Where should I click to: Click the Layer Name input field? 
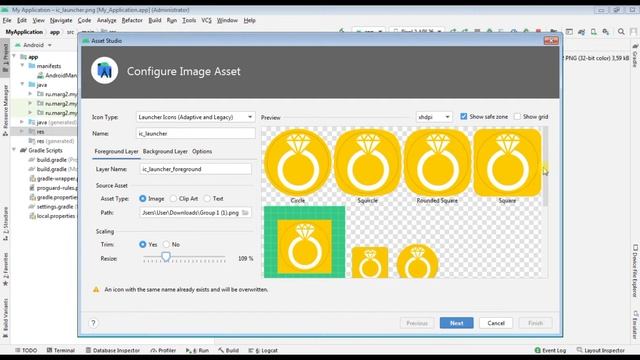[x=196, y=169]
